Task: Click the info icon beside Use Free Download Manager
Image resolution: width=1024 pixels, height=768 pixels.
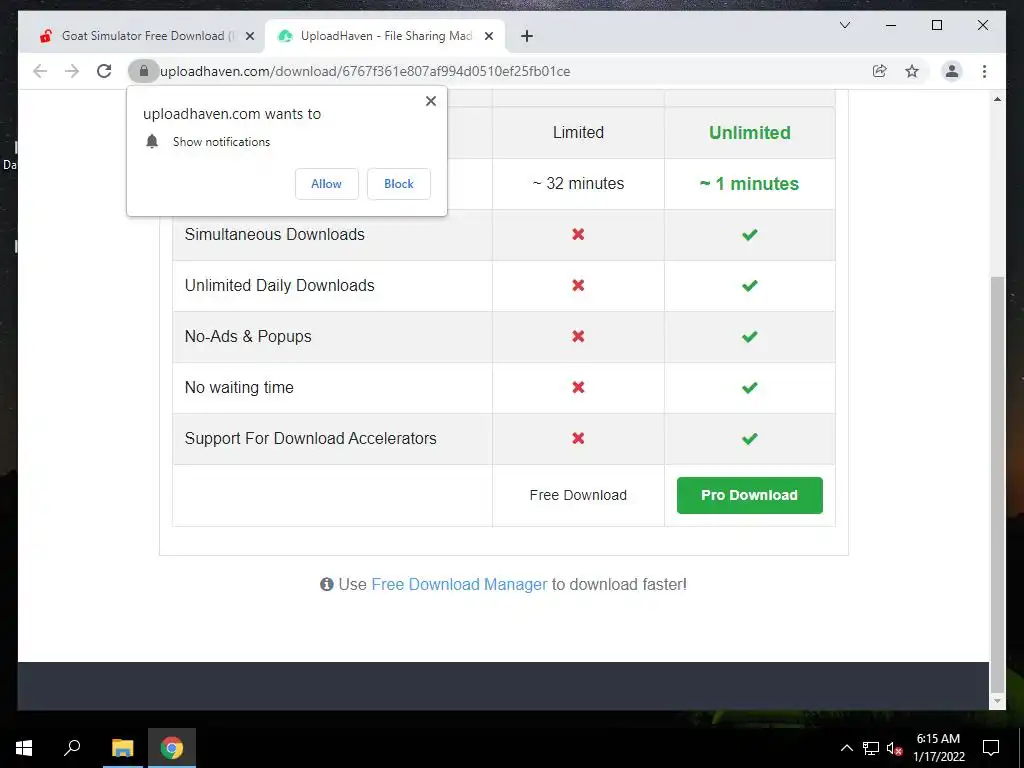Action: click(327, 584)
